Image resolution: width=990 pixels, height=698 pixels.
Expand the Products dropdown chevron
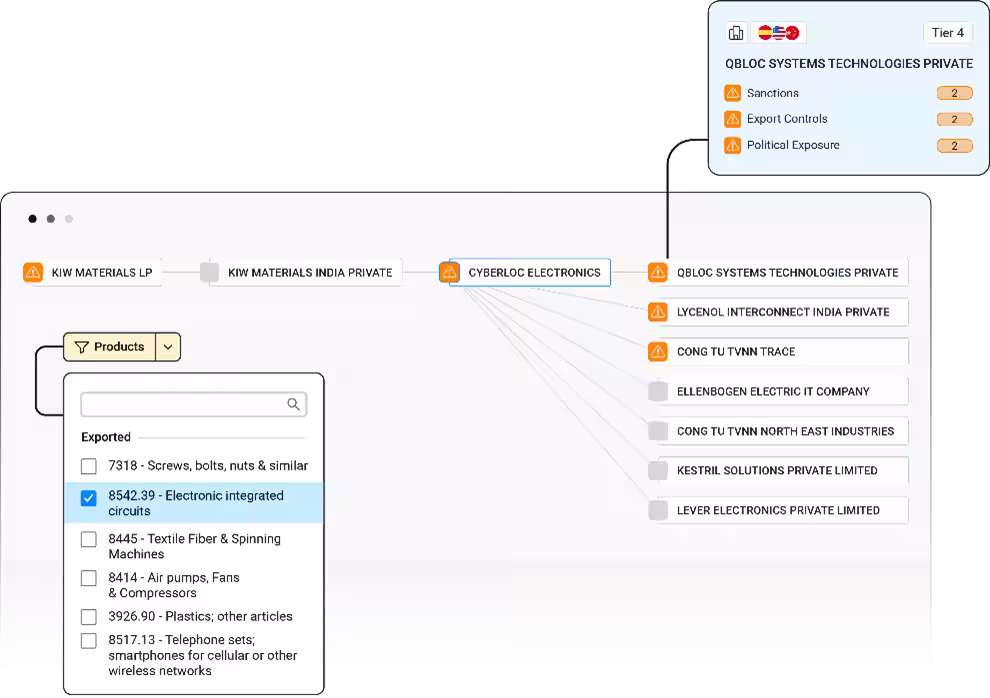pos(168,347)
